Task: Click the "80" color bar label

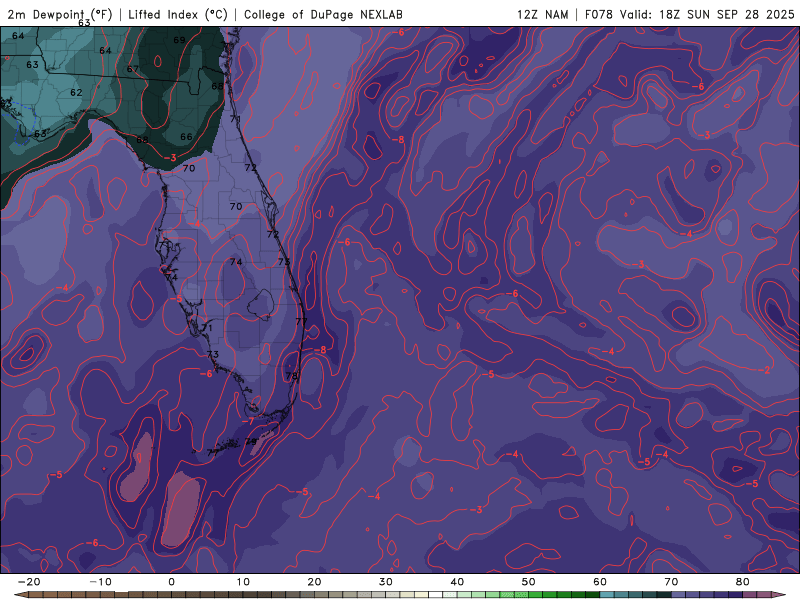Action: 743,582
